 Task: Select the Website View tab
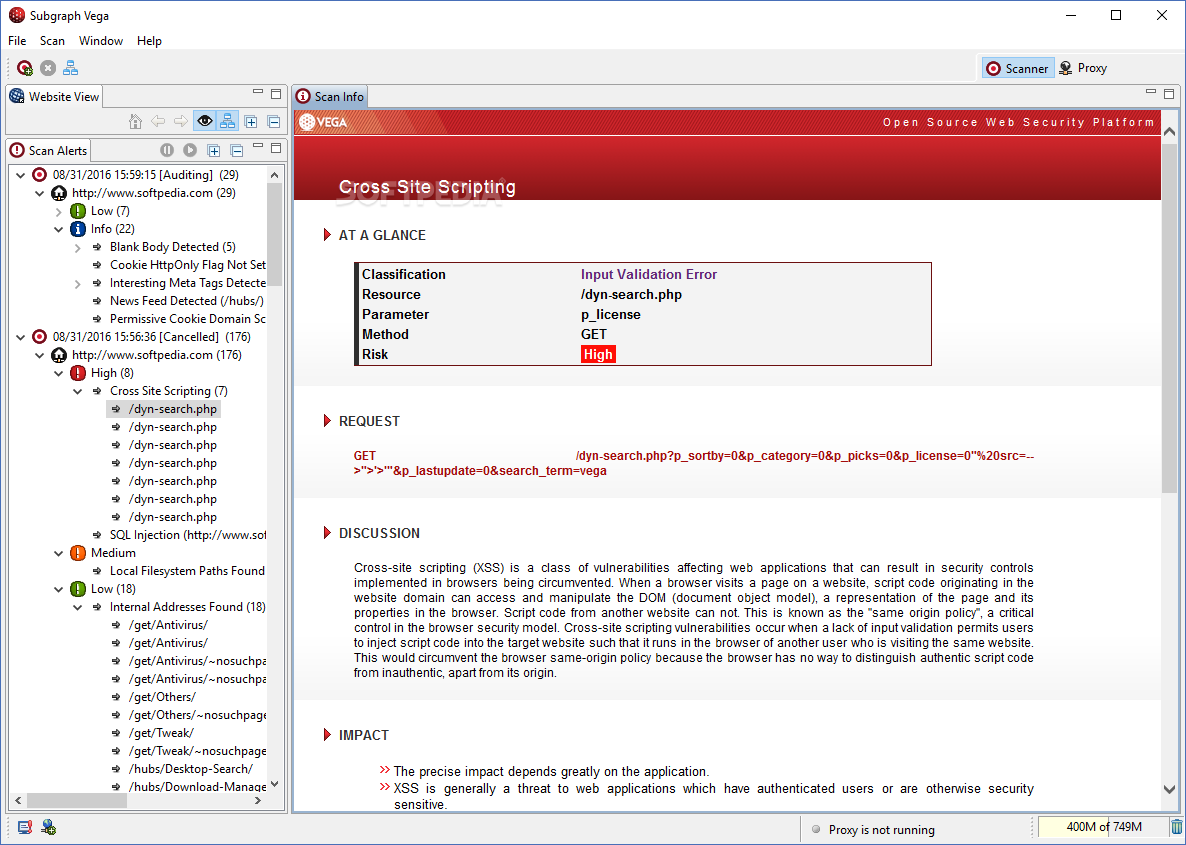54,97
